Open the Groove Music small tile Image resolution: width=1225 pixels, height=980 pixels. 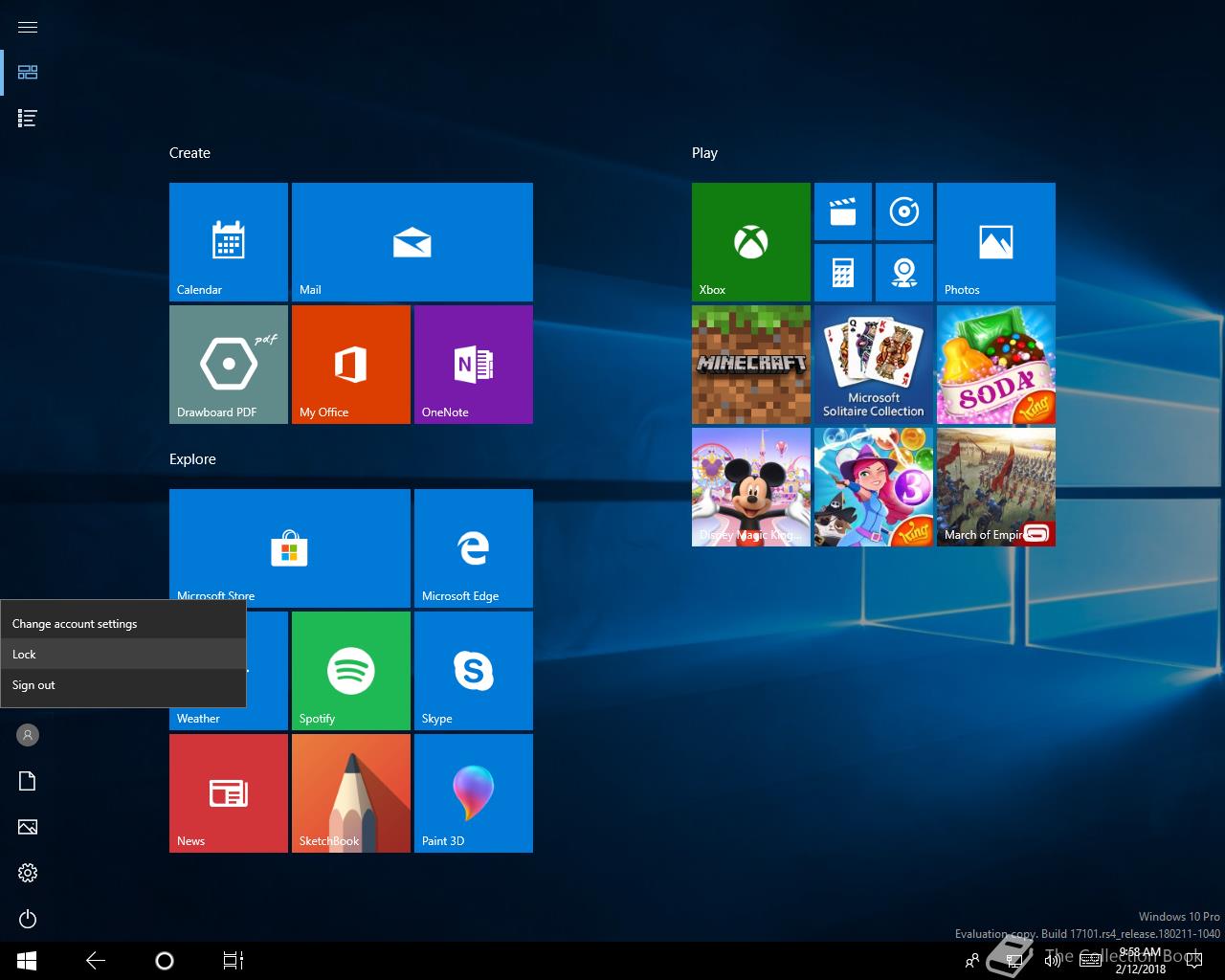coord(904,212)
